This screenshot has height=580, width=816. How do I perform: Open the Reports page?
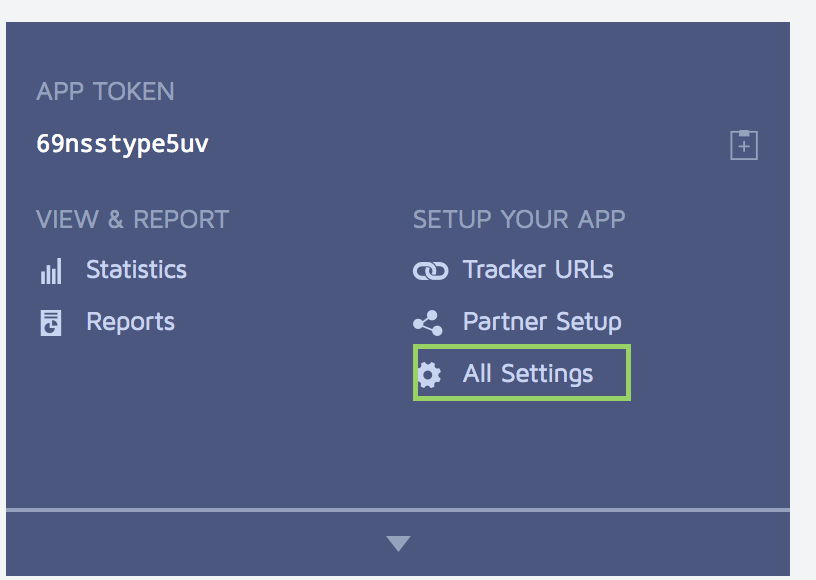(x=131, y=322)
